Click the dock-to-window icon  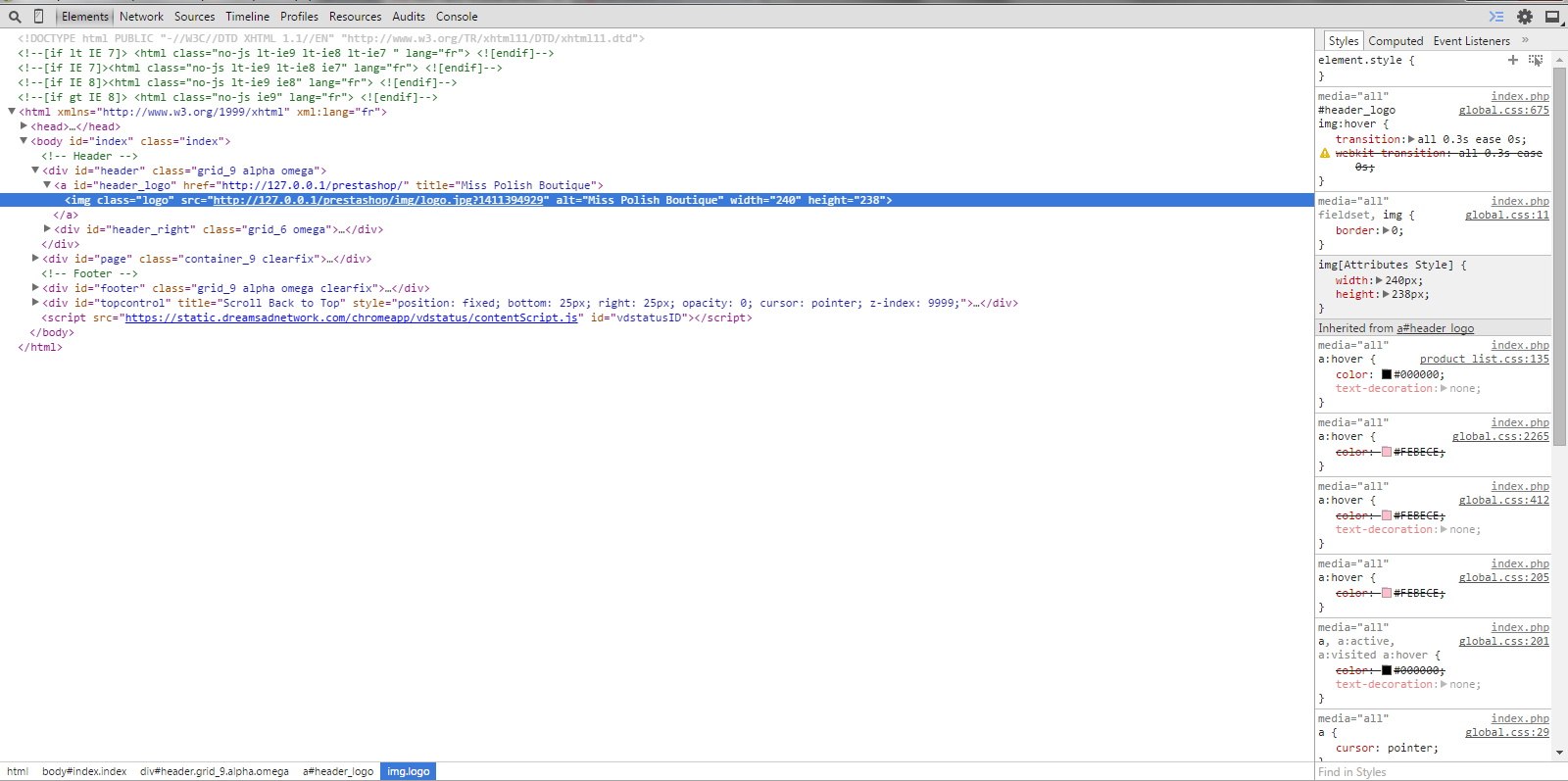(1552, 17)
